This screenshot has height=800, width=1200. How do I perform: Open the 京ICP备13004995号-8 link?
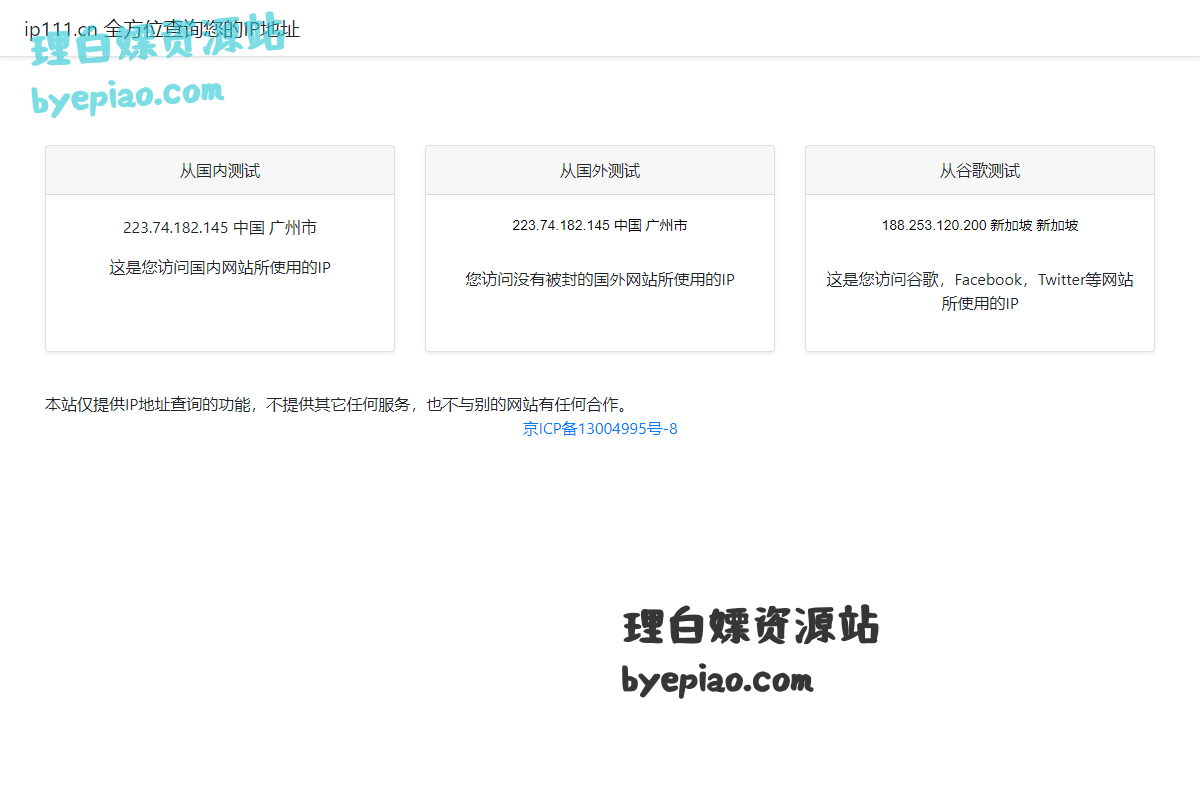click(x=600, y=429)
